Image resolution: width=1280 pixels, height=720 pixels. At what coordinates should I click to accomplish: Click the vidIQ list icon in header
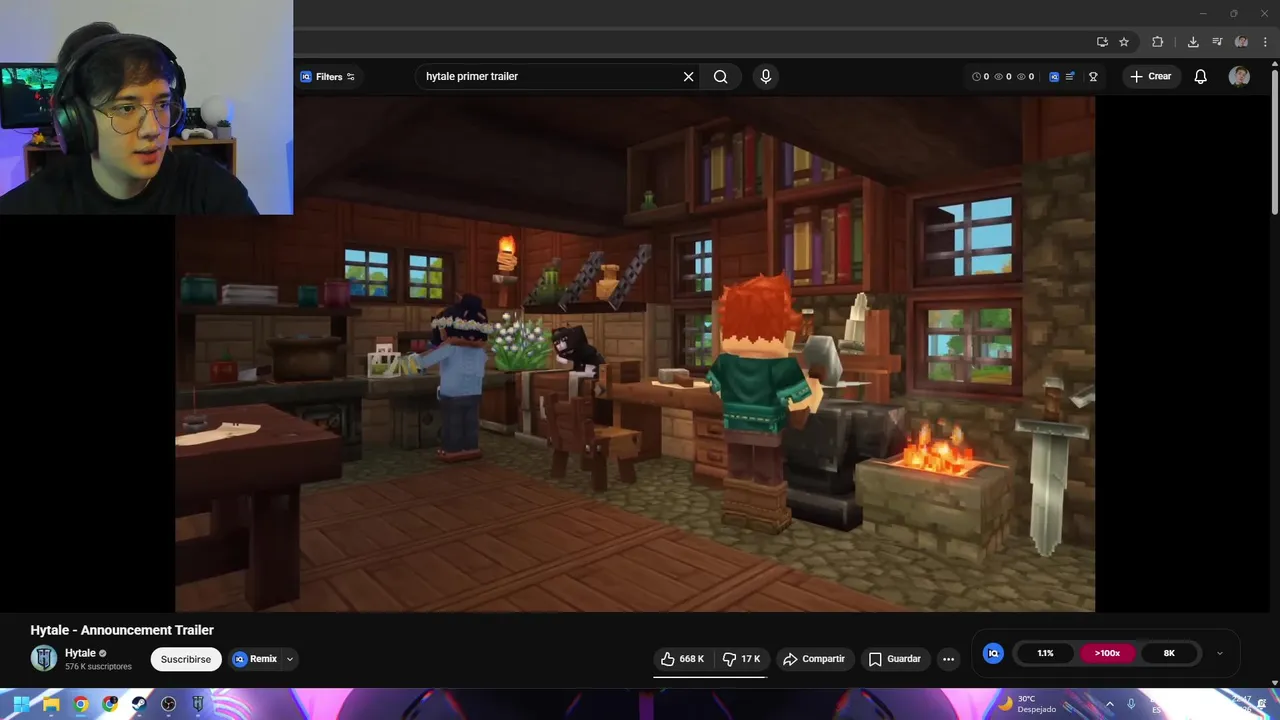click(x=1070, y=76)
